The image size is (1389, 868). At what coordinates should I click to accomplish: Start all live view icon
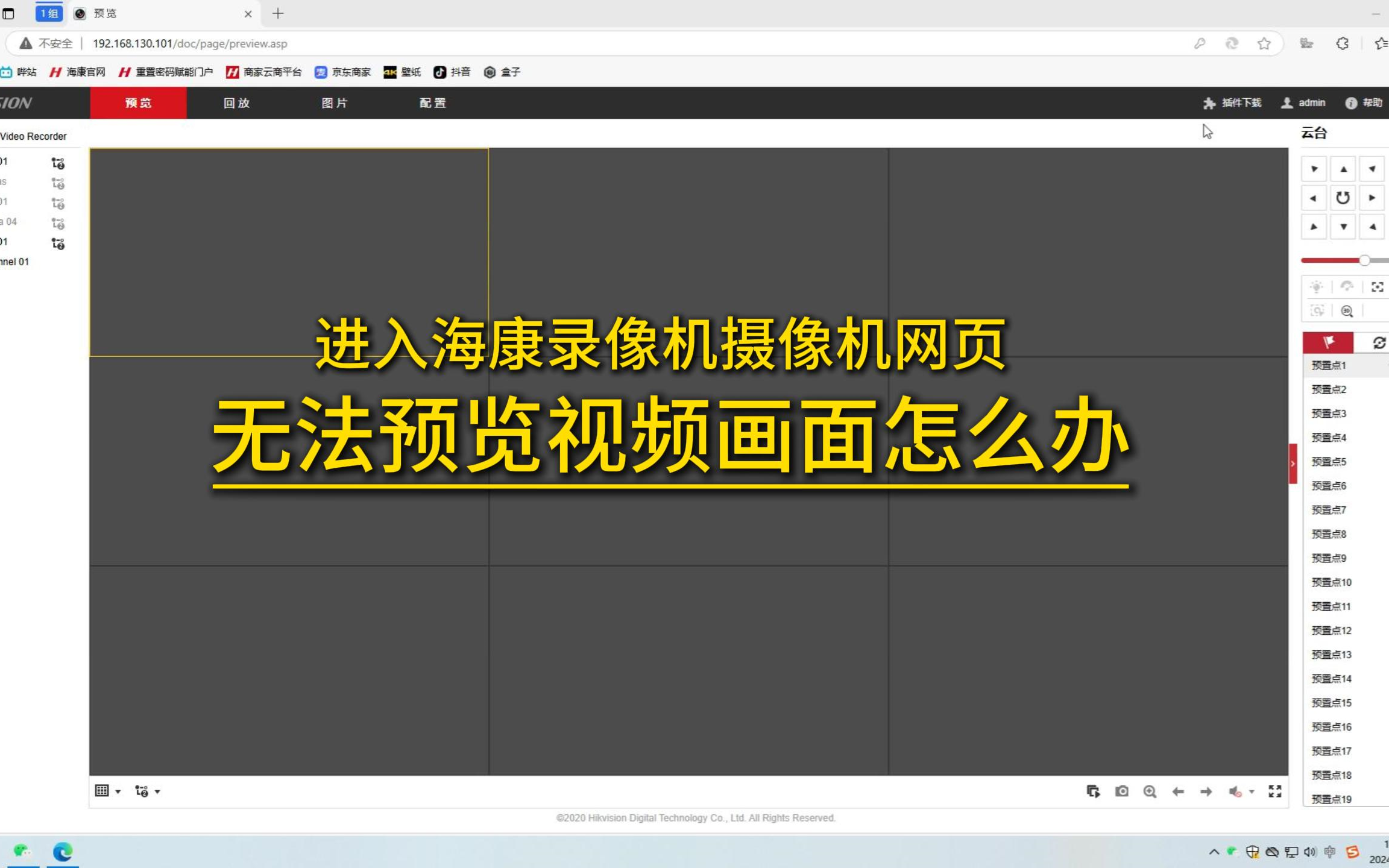tap(1093, 791)
